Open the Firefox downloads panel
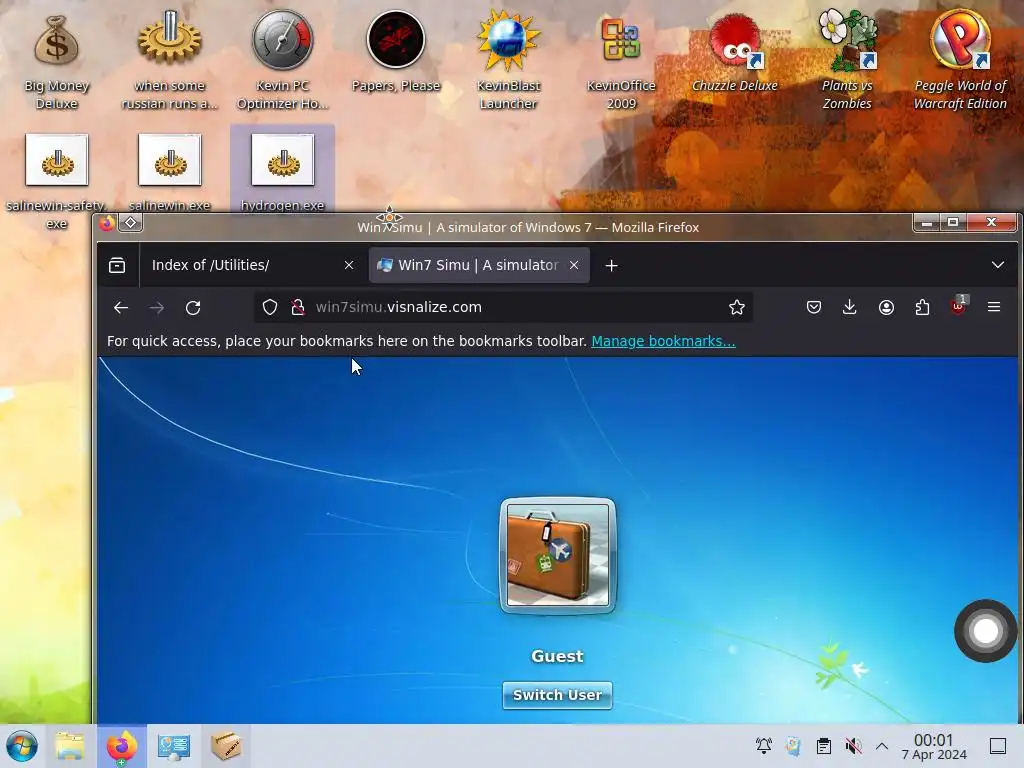This screenshot has height=768, width=1024. pyautogui.click(x=850, y=308)
